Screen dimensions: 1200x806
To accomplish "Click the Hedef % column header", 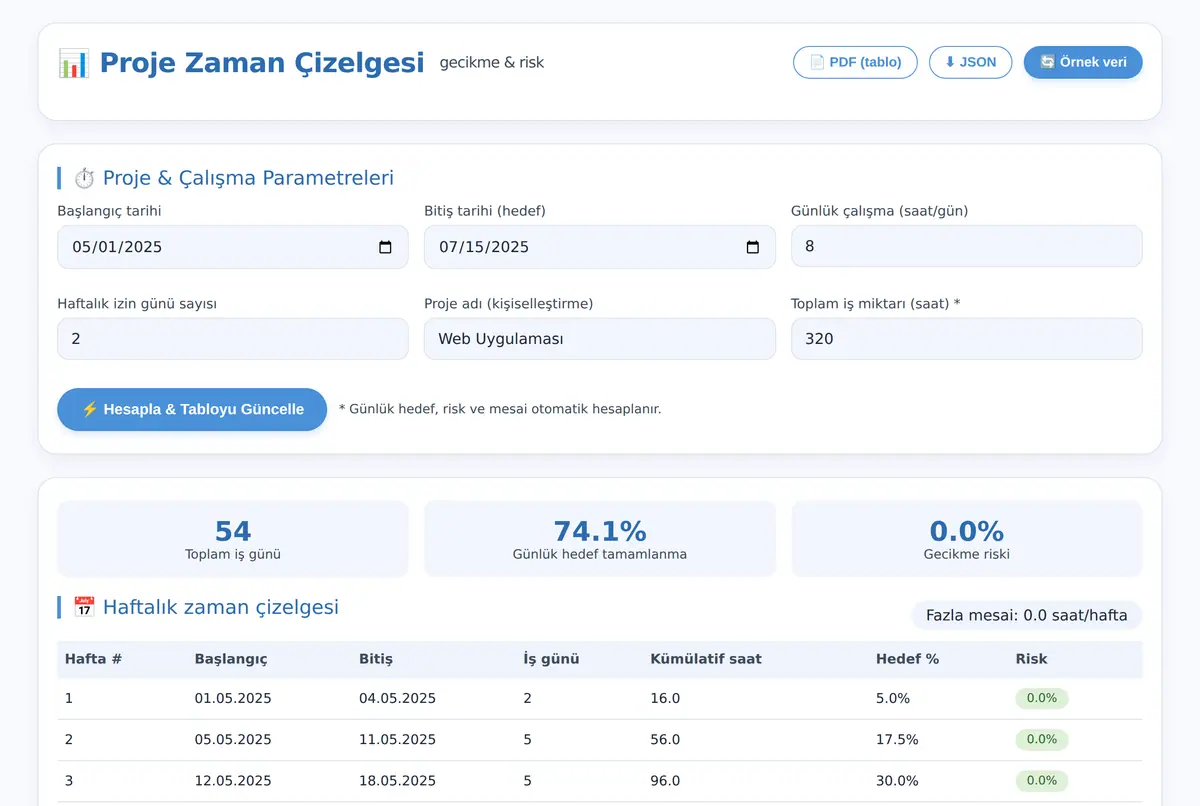I will (x=907, y=659).
